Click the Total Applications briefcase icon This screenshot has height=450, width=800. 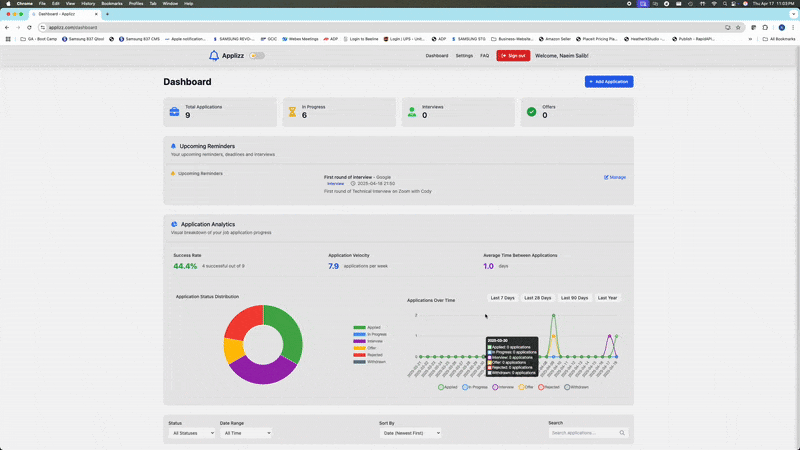pos(174,112)
